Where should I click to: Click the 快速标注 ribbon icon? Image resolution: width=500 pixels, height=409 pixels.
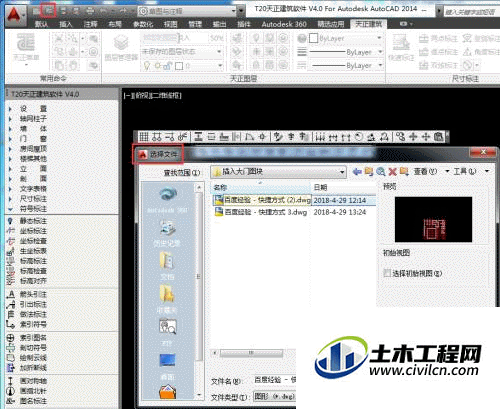tap(401, 47)
